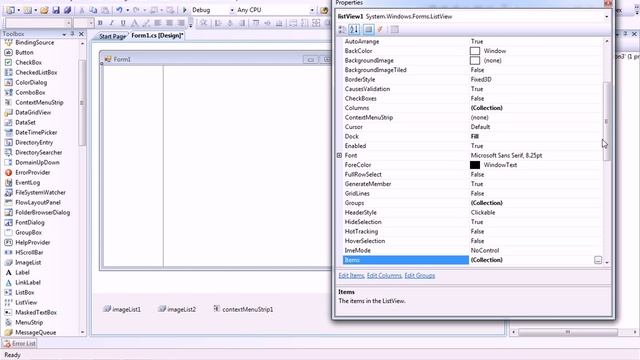Viewport: 640px width, 360px height.
Task: Click the BackColor Window color swatch
Action: point(475,51)
